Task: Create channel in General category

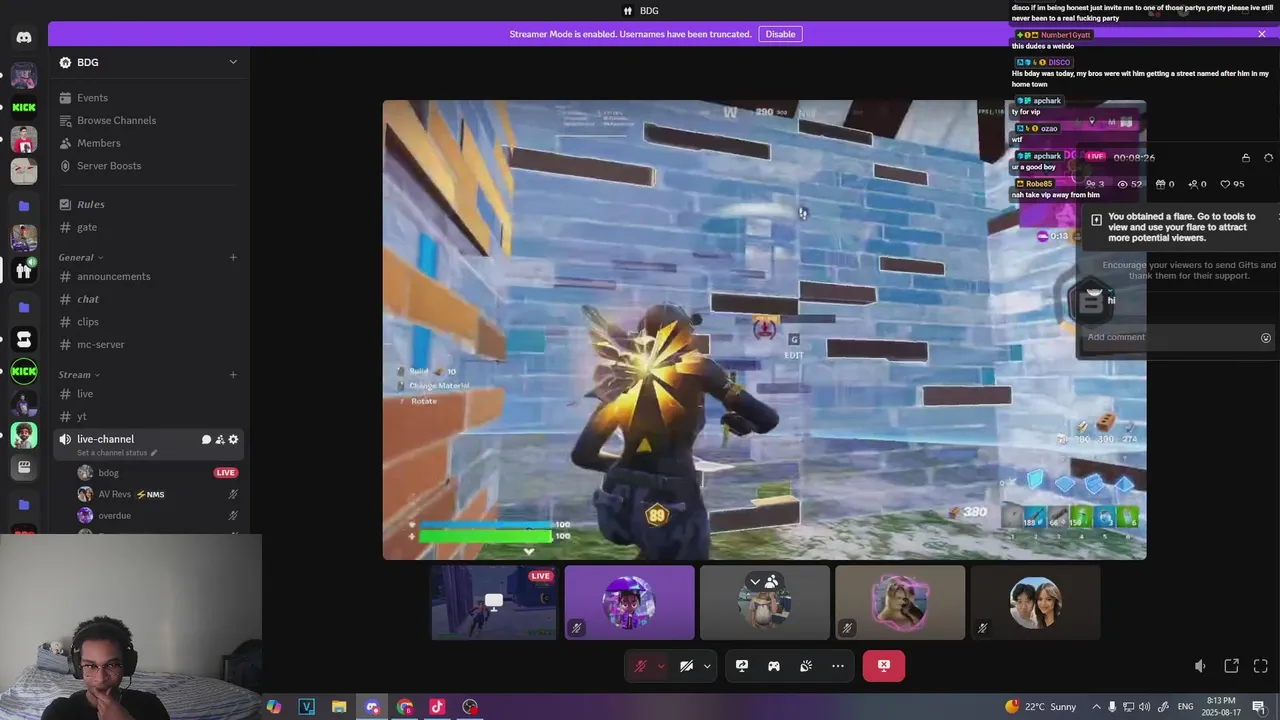Action: coord(233,257)
